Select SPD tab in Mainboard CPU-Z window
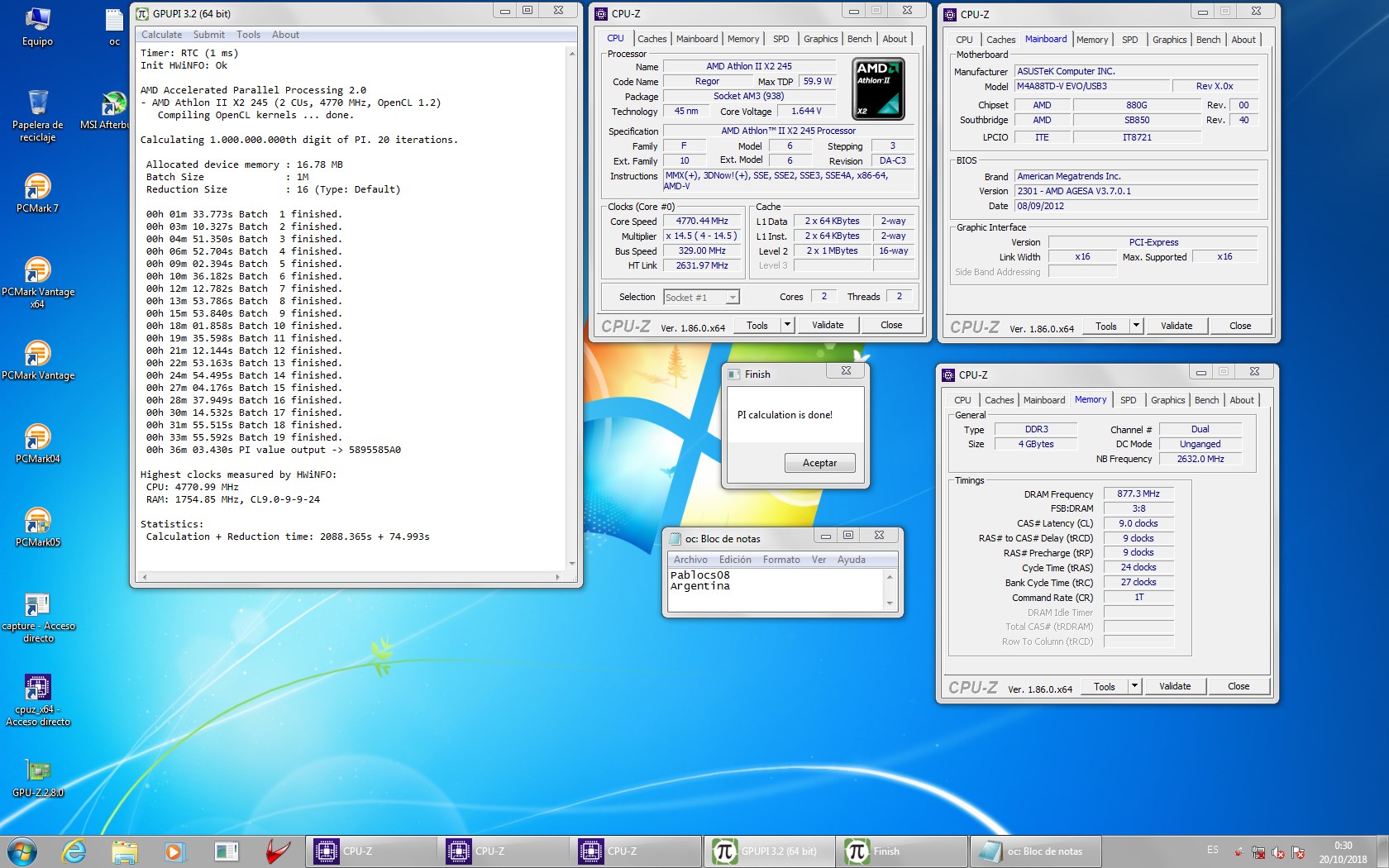The image size is (1389, 868). (1129, 40)
